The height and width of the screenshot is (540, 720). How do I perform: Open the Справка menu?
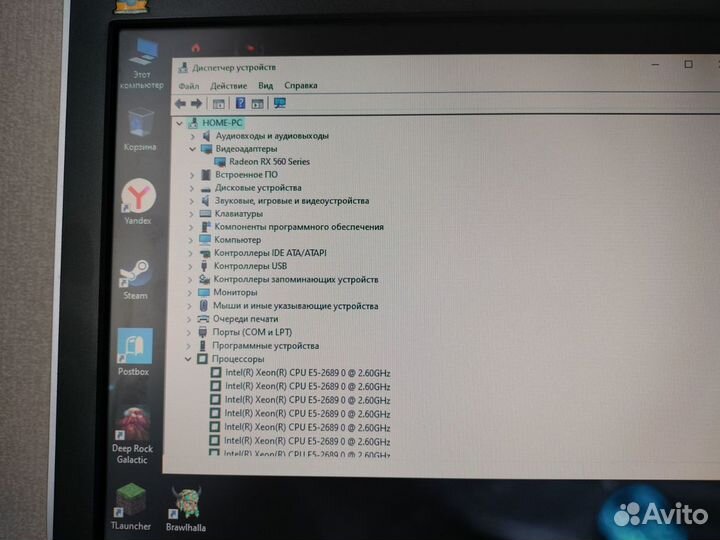pos(301,85)
